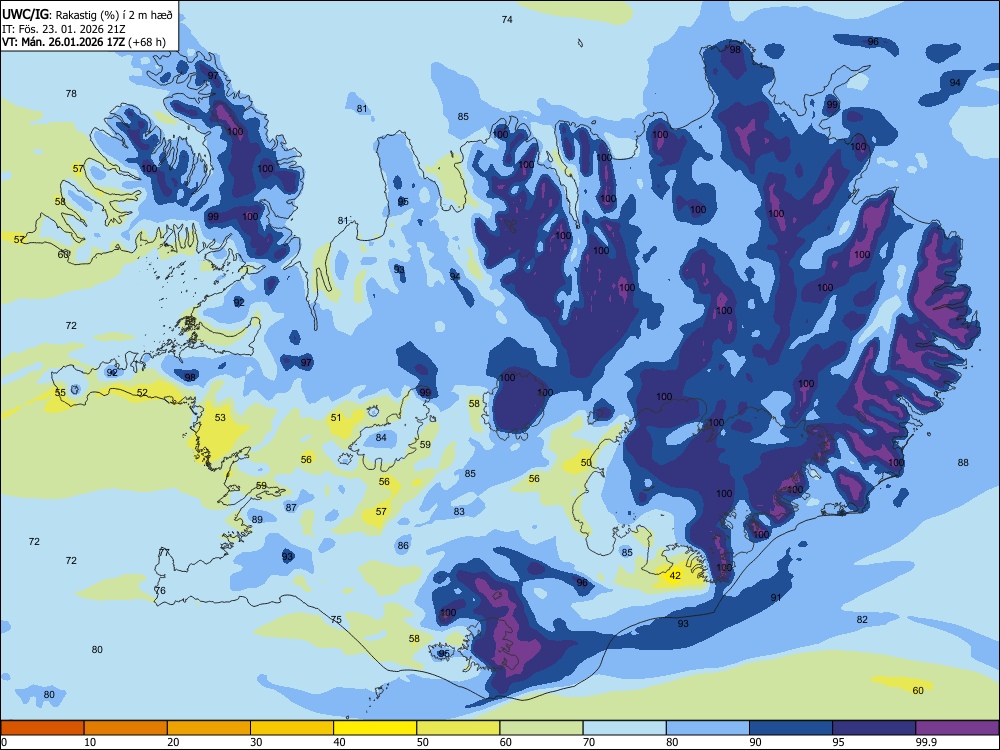Click the '51' humidity value

pos(336,418)
